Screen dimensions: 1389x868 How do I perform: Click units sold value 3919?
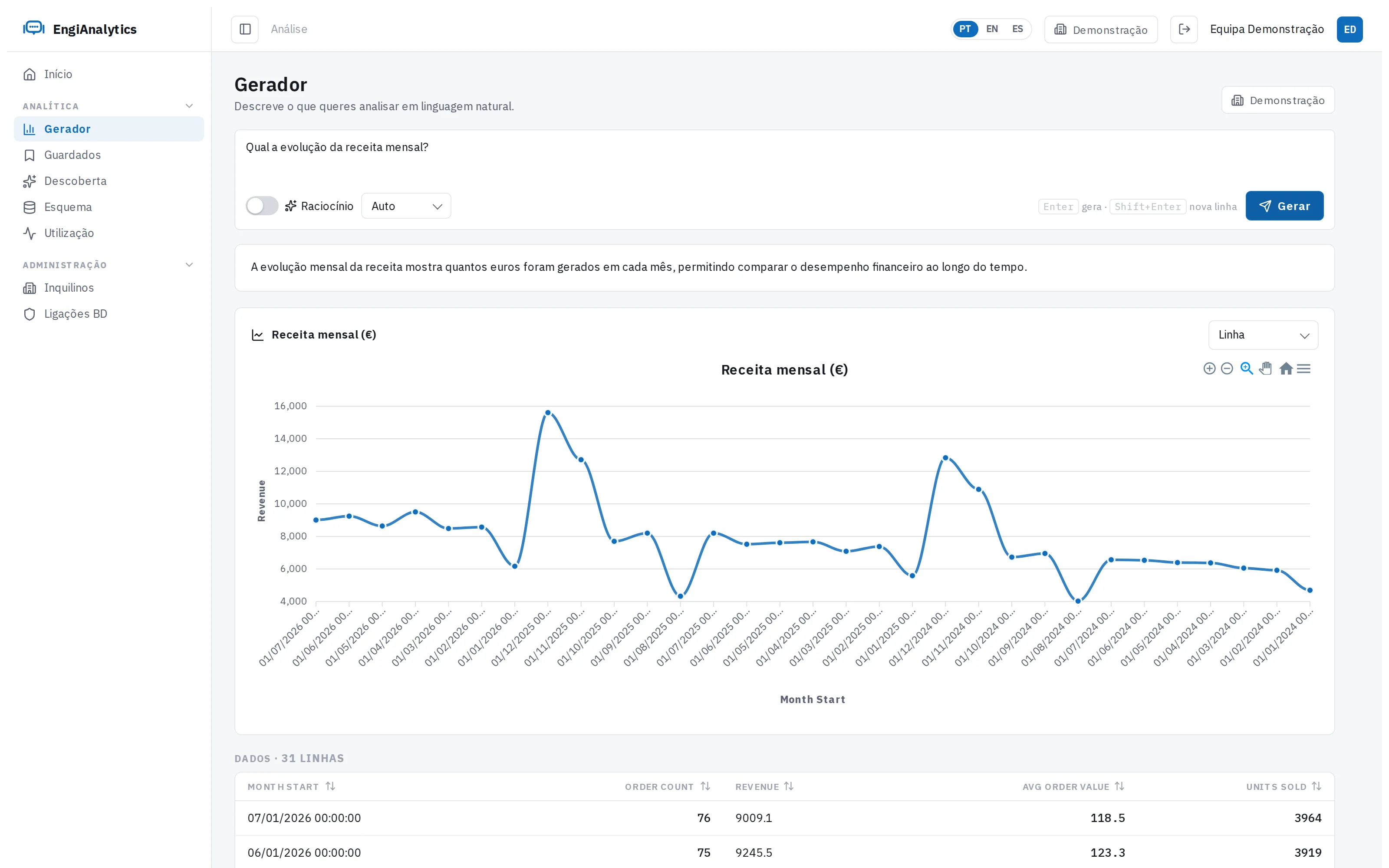1307,853
